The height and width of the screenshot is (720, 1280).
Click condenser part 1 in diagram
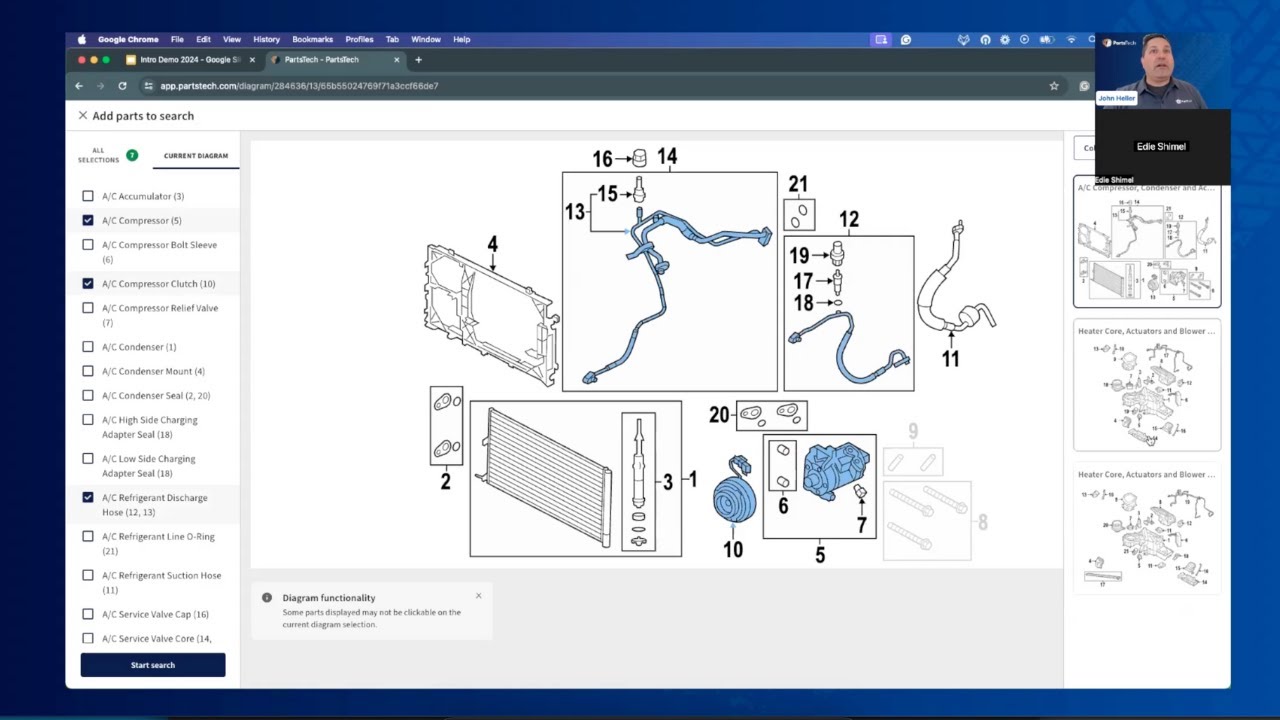point(547,477)
